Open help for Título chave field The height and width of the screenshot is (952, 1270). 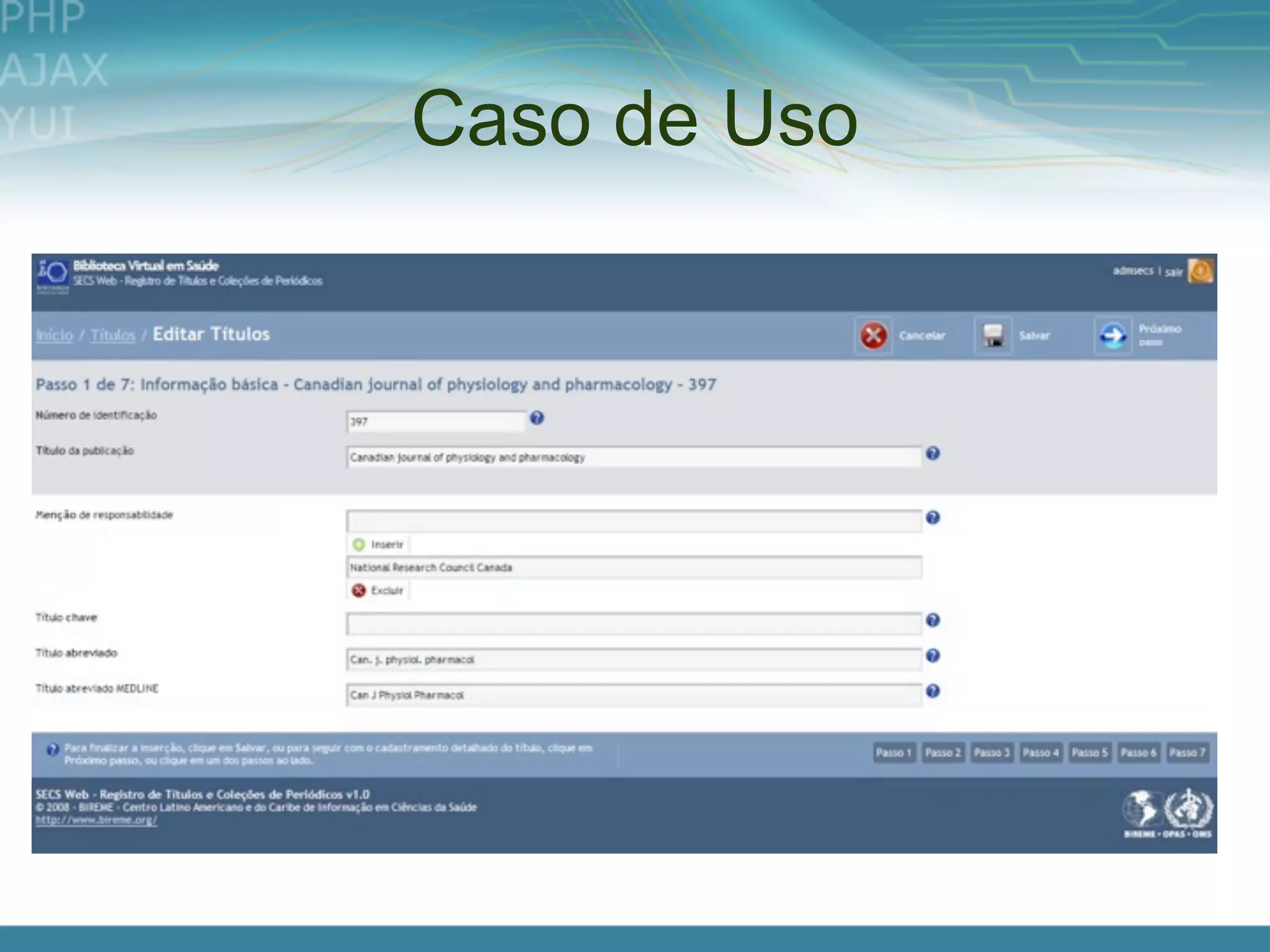click(933, 620)
